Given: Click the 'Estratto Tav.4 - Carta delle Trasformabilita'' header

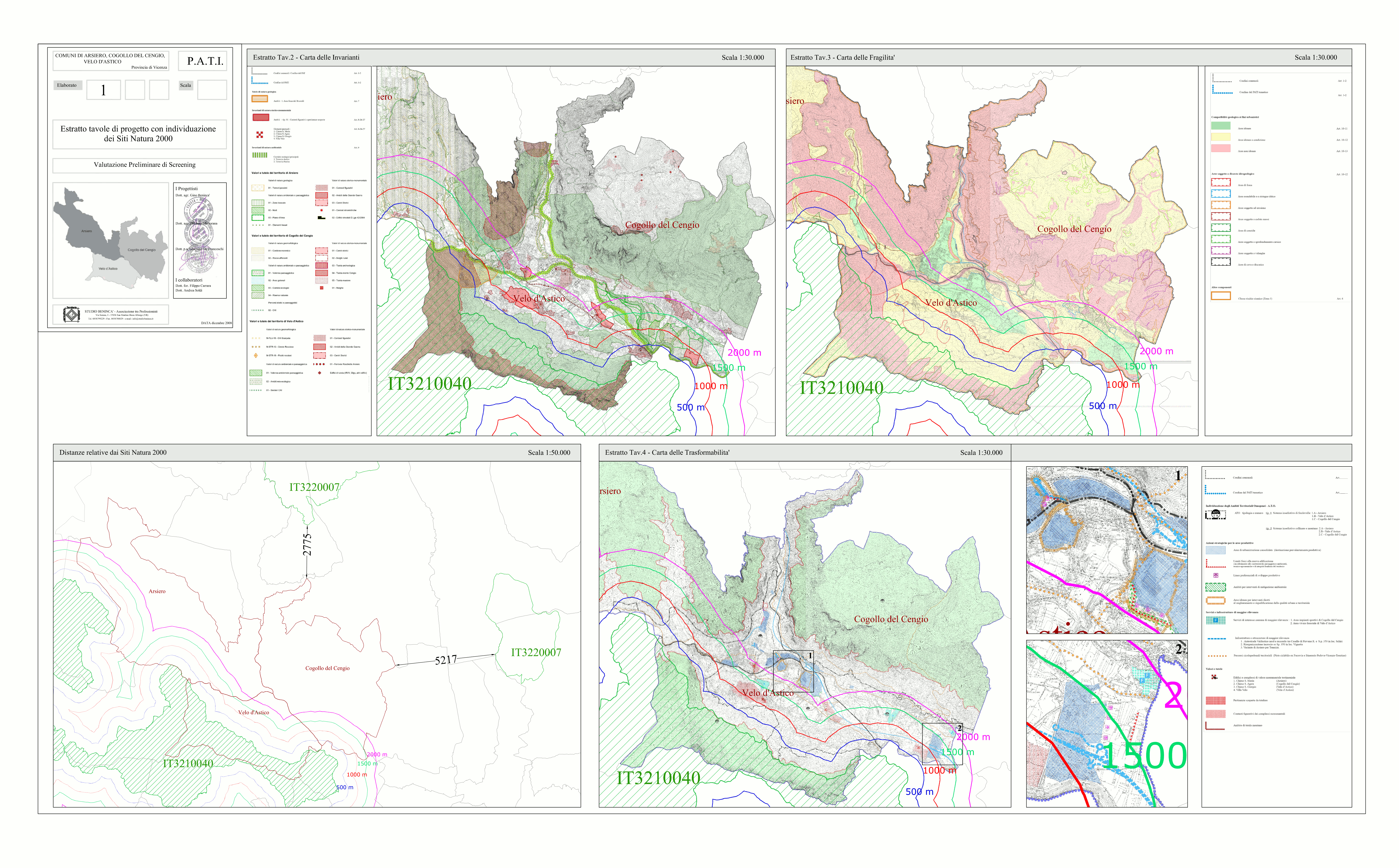Looking at the screenshot, I should (x=667, y=452).
